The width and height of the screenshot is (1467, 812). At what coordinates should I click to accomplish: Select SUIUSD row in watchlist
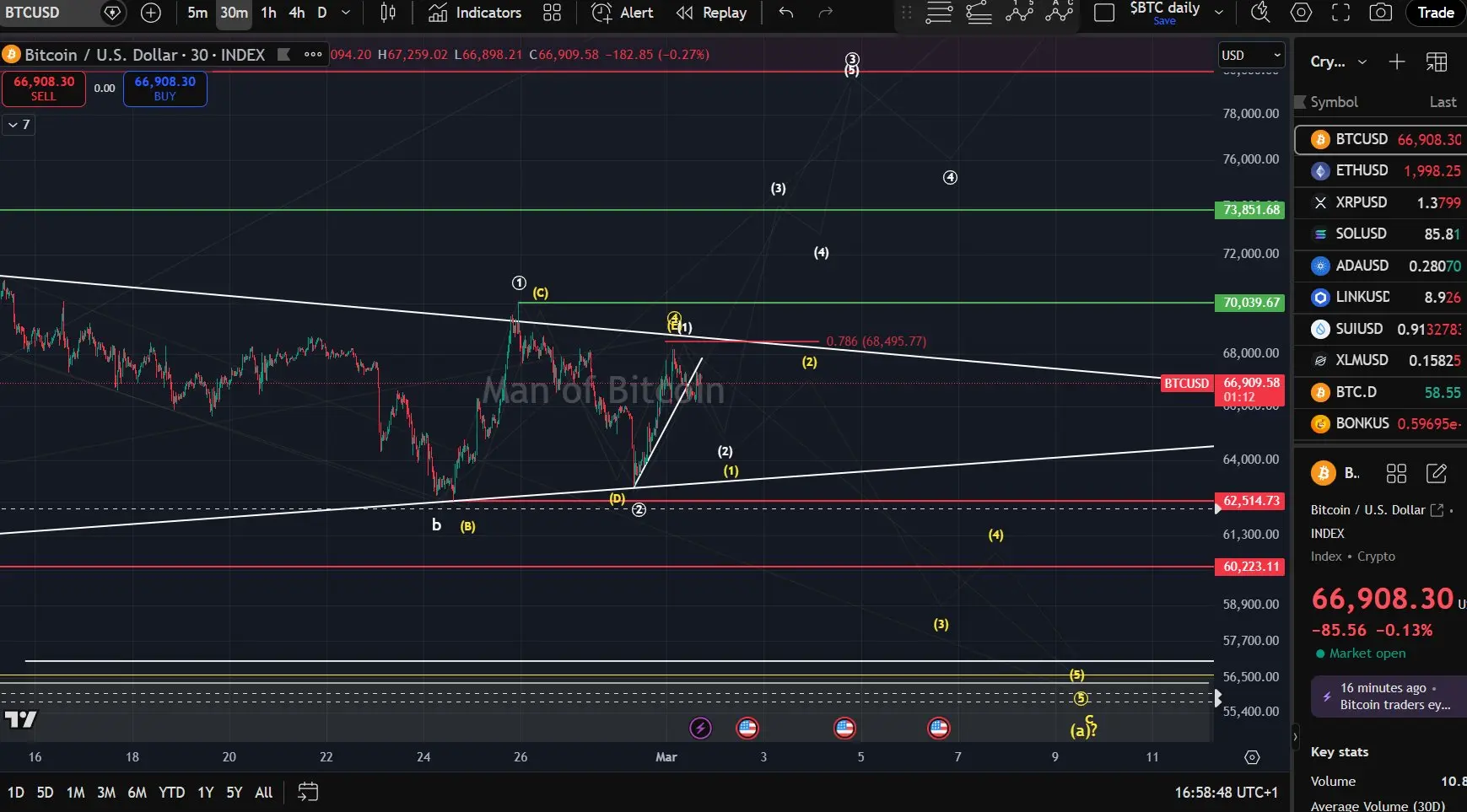tap(1381, 329)
